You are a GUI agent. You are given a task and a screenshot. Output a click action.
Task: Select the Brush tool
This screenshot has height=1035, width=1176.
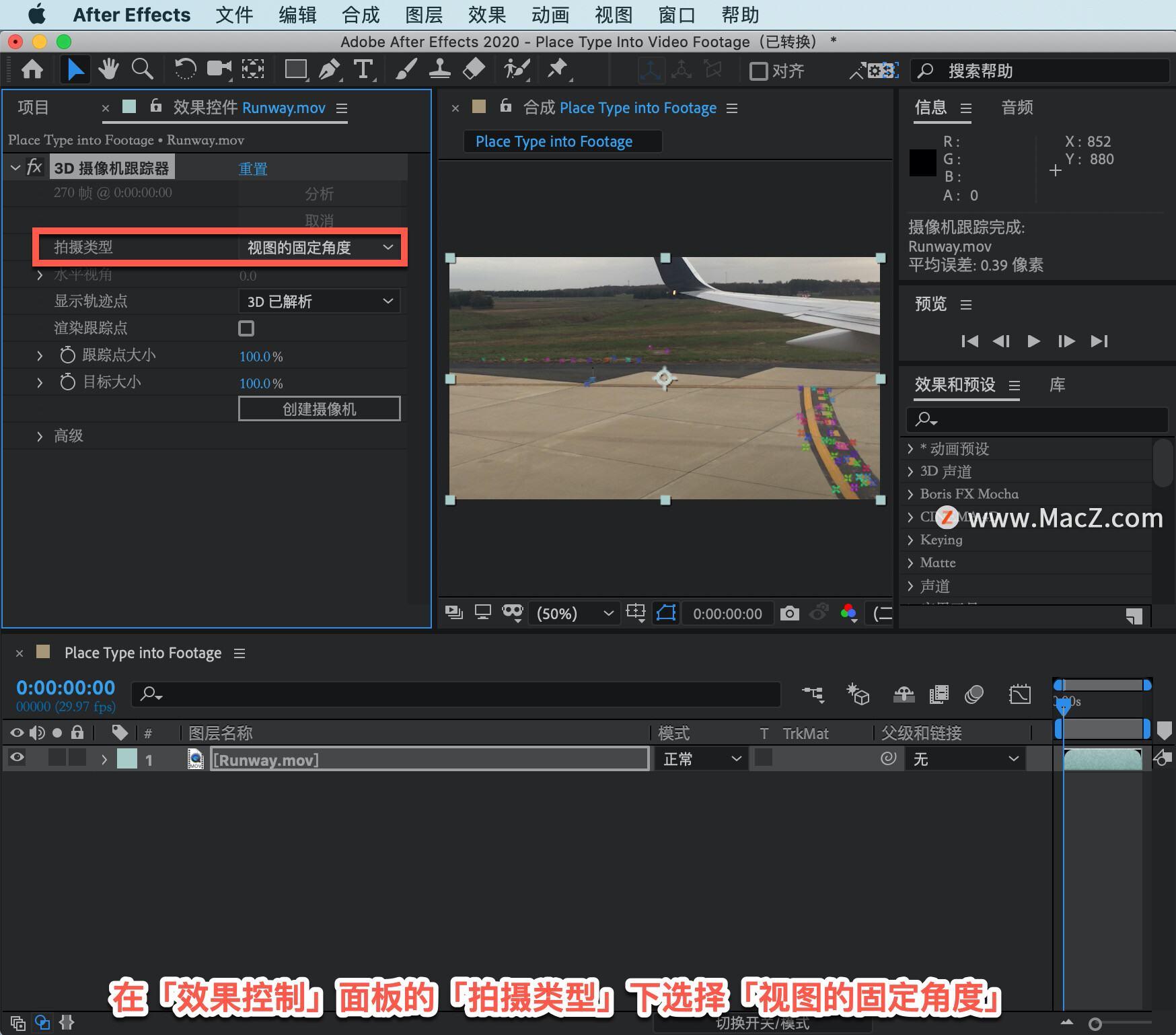[x=406, y=69]
